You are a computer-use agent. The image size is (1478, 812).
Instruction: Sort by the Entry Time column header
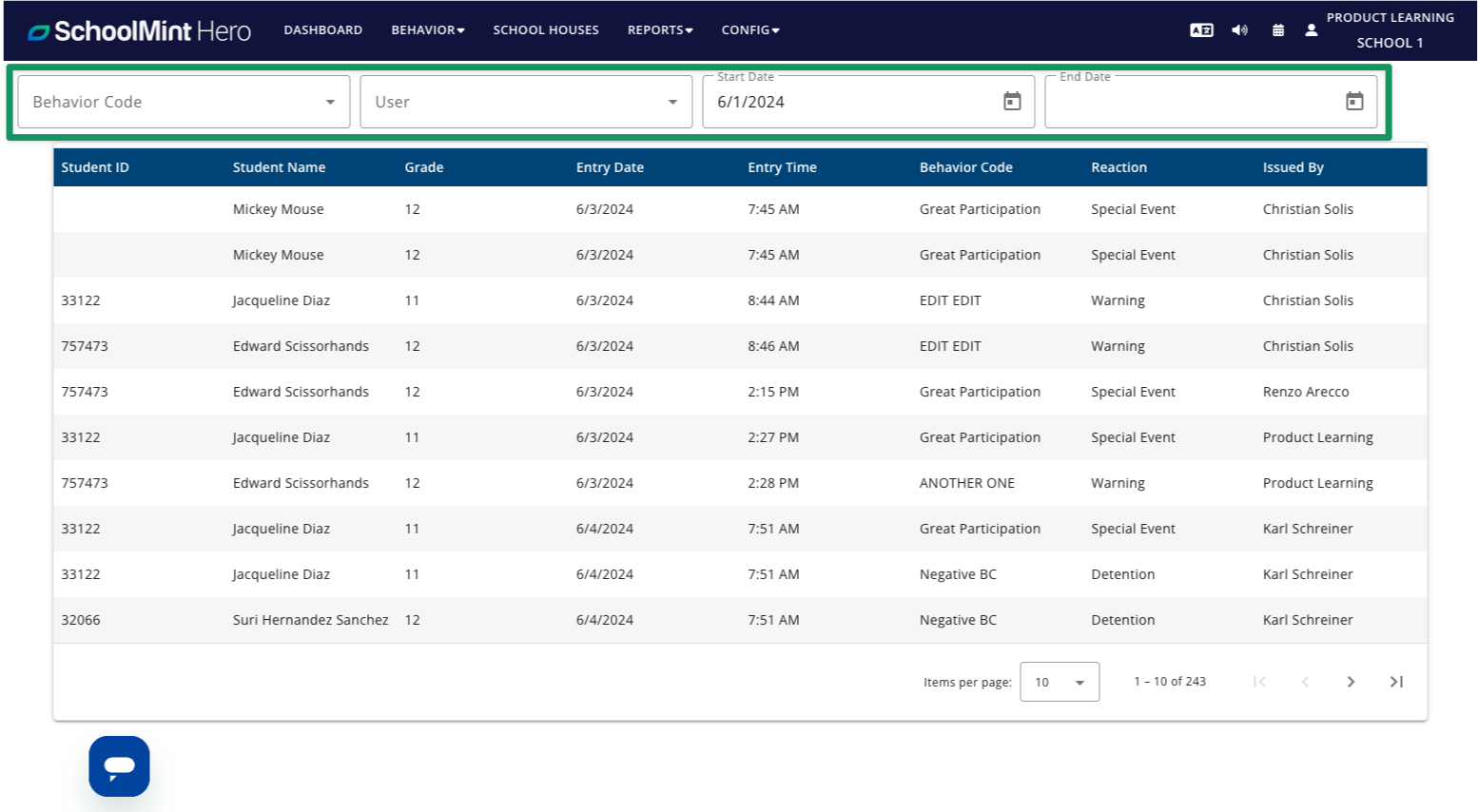782,167
